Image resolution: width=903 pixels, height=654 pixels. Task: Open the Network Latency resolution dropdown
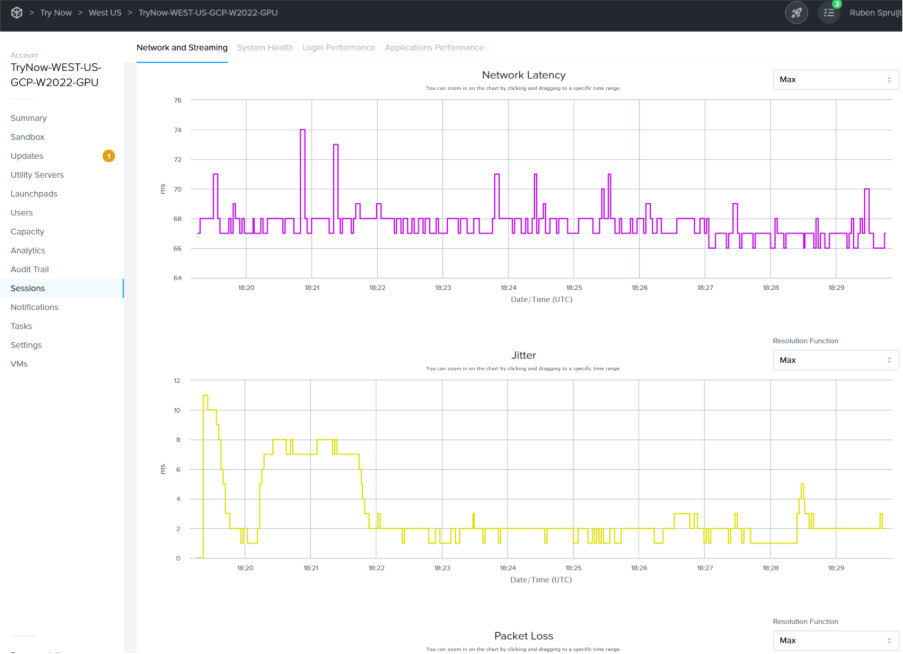[x=835, y=80]
